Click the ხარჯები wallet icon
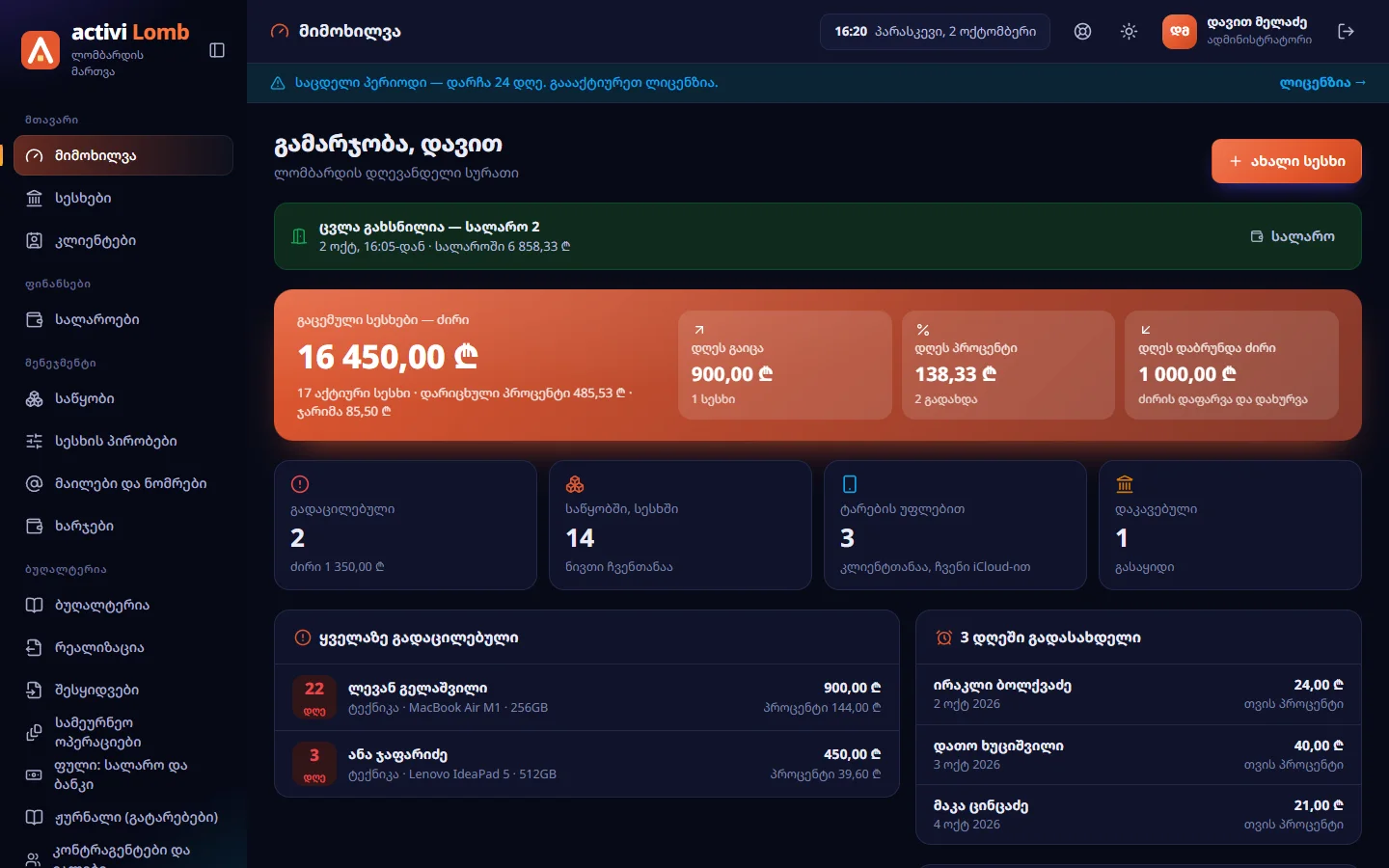The width and height of the screenshot is (1389, 868). [35, 526]
